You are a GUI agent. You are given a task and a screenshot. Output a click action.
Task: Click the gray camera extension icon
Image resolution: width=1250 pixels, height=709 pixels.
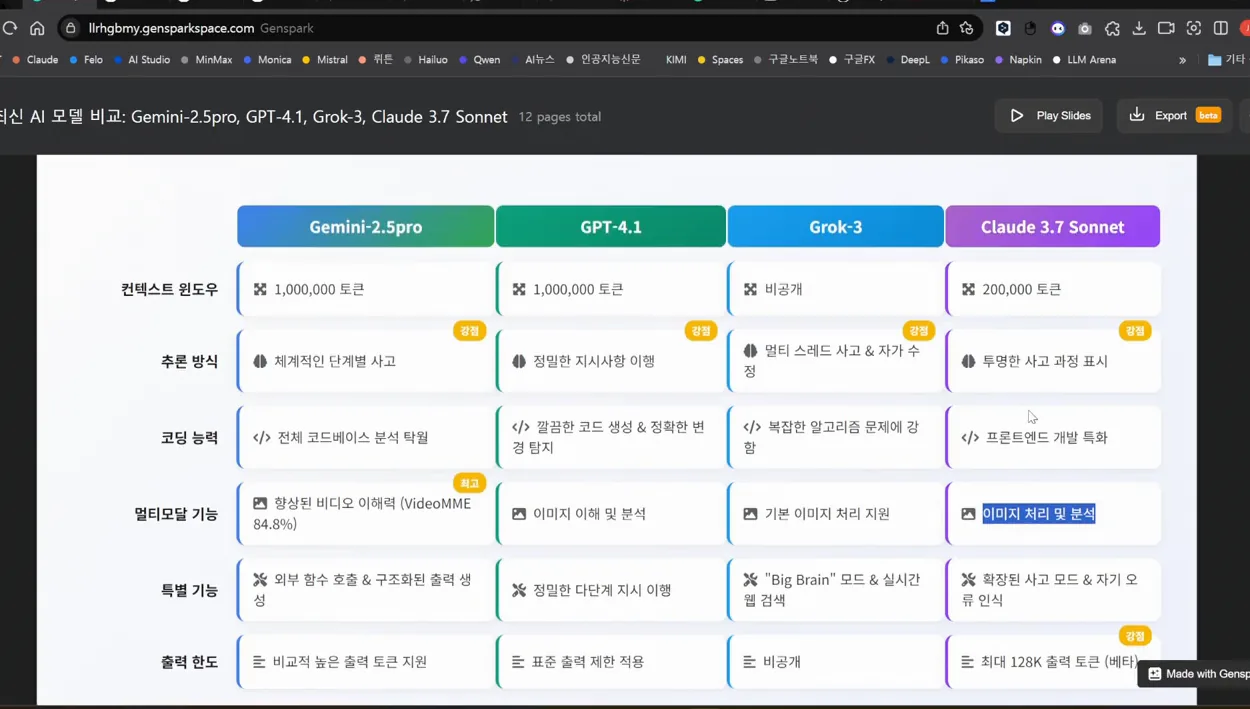point(1085,28)
